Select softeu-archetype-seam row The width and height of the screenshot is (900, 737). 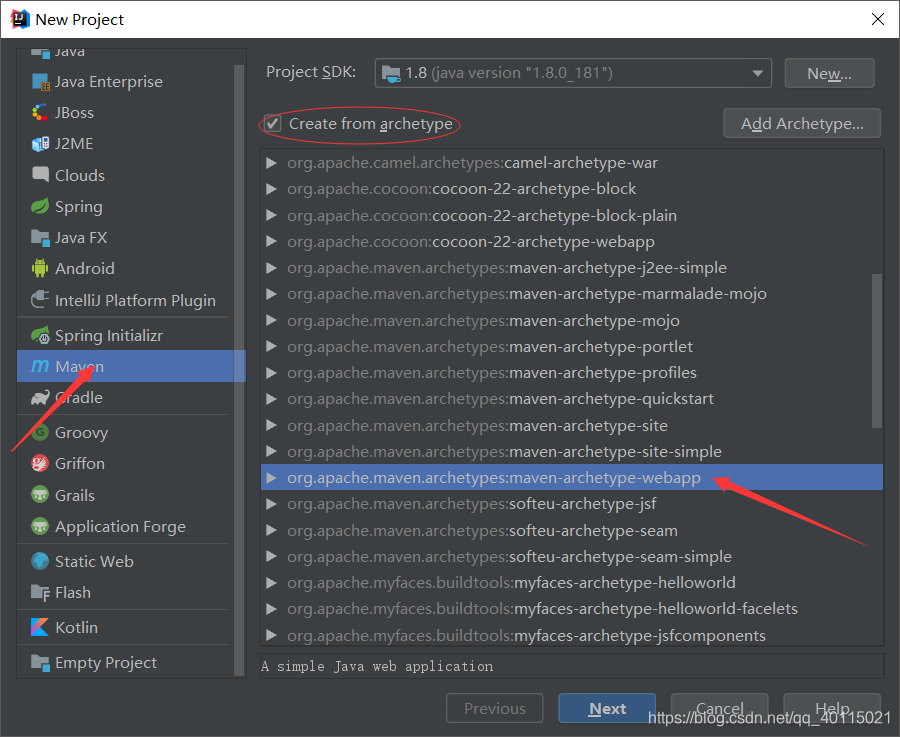572,530
